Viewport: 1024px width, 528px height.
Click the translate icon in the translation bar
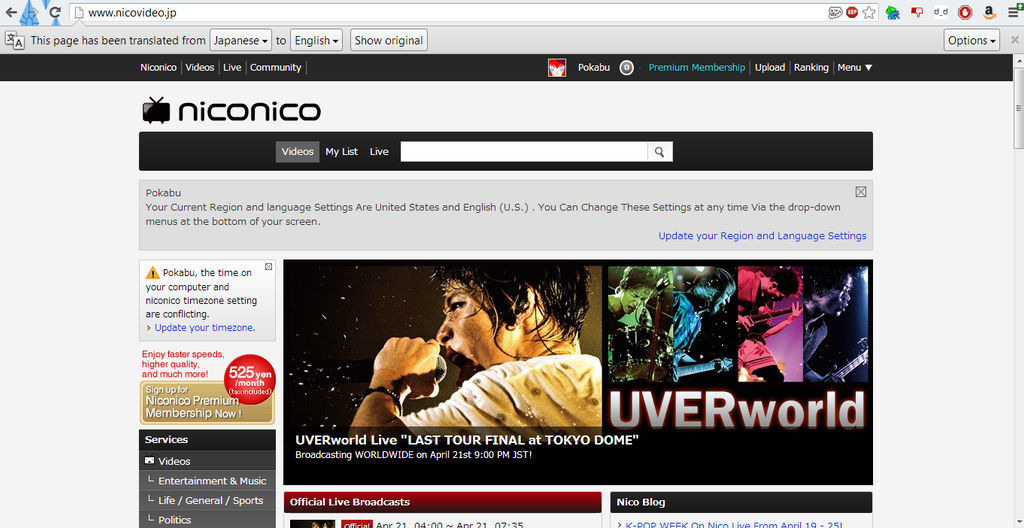pyautogui.click(x=14, y=41)
